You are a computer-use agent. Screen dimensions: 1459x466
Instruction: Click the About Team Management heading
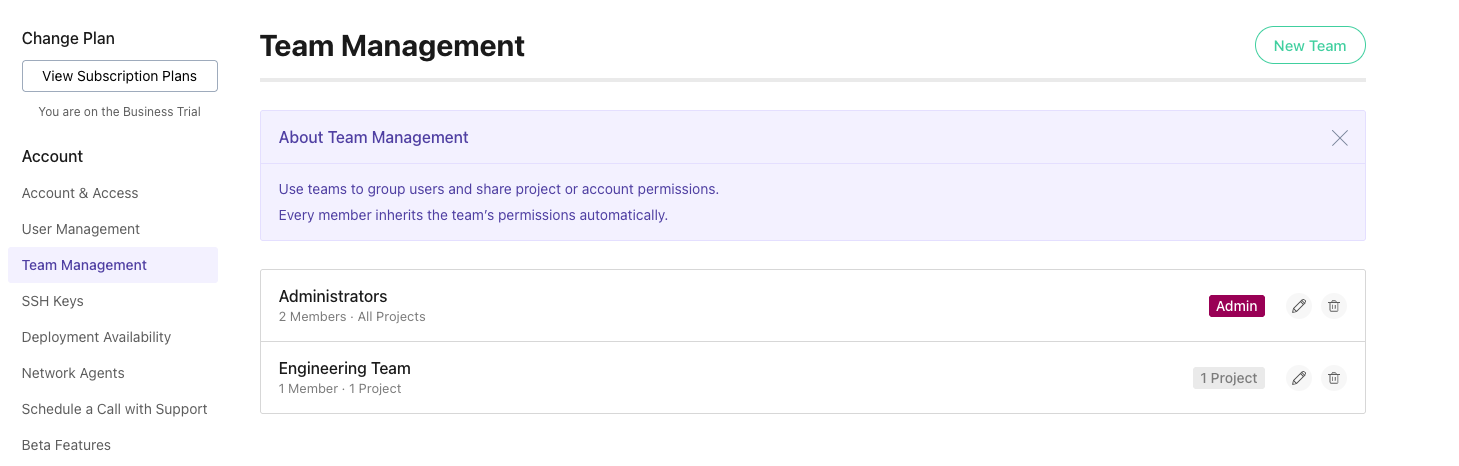click(x=373, y=138)
